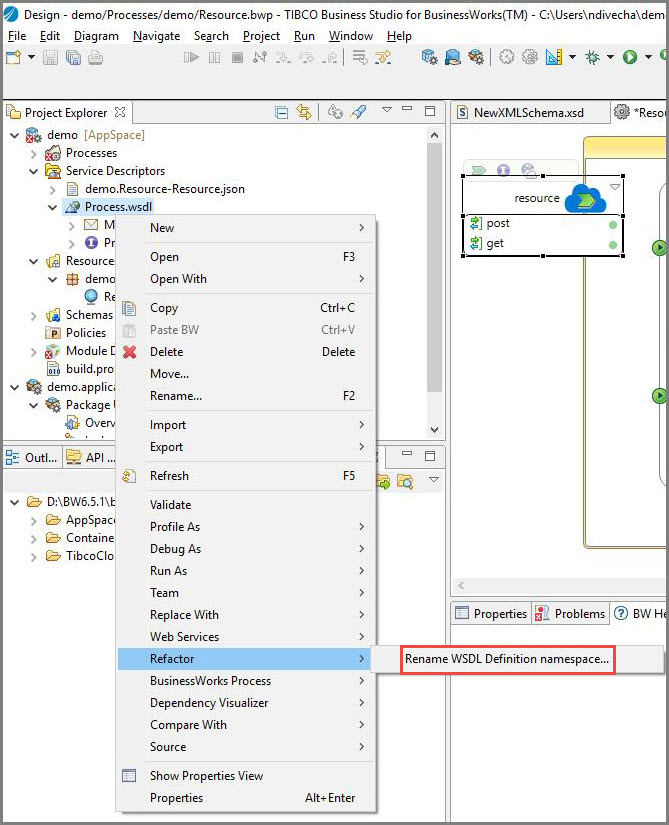Collapse the resource service dropdown triangle
Viewport: 669px width, 825px height.
615,186
